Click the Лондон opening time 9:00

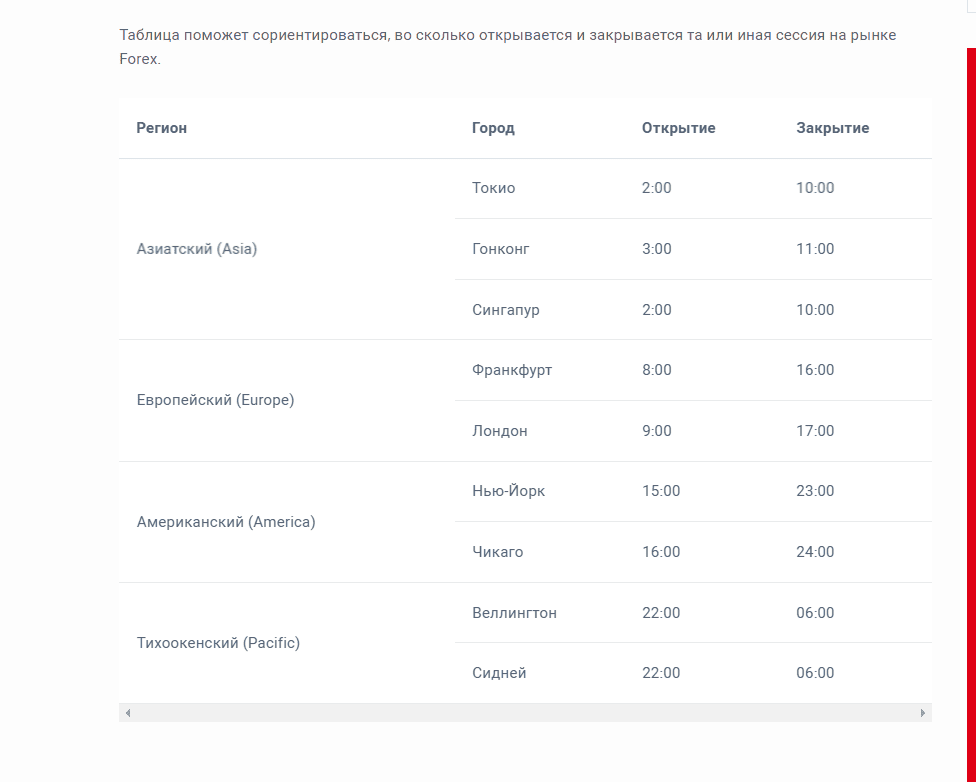point(657,431)
